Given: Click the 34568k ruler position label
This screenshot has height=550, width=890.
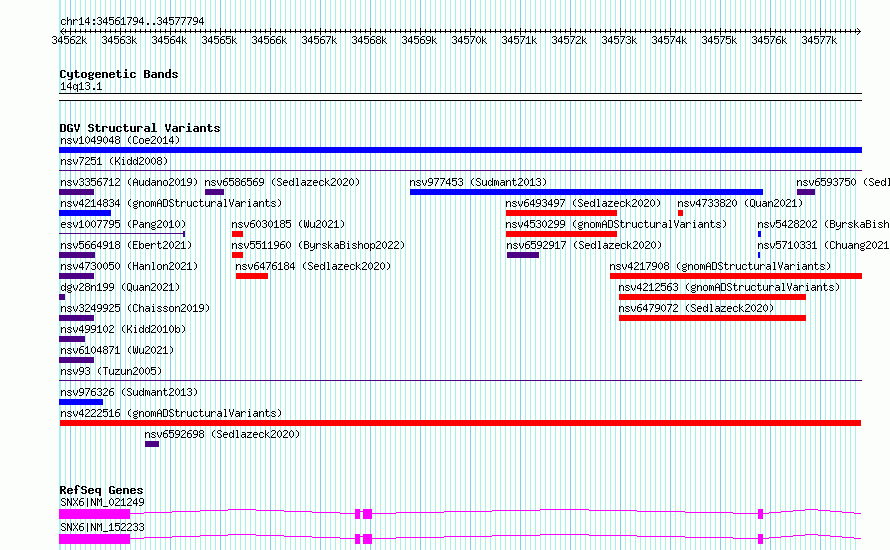Looking at the screenshot, I should (369, 40).
